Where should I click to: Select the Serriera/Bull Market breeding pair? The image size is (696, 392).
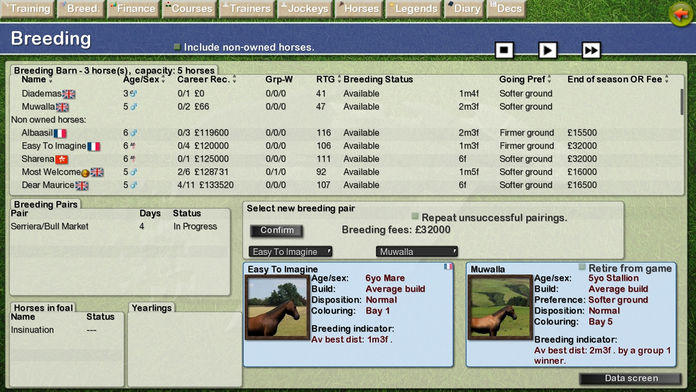(120, 226)
